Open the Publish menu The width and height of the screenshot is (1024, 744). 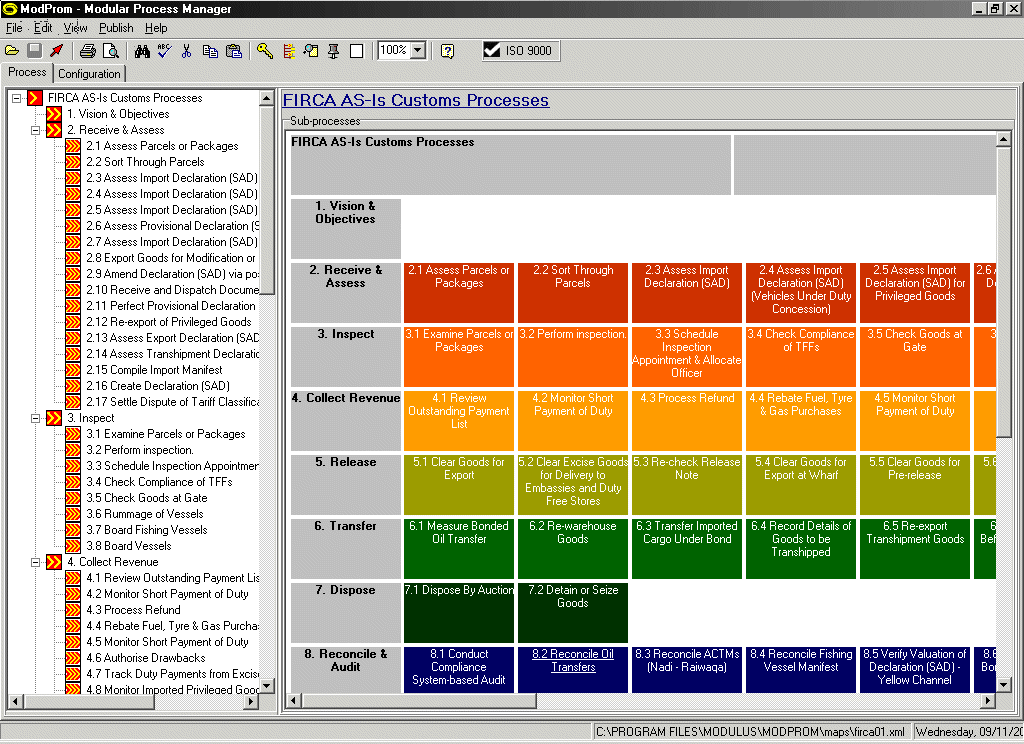(x=116, y=28)
